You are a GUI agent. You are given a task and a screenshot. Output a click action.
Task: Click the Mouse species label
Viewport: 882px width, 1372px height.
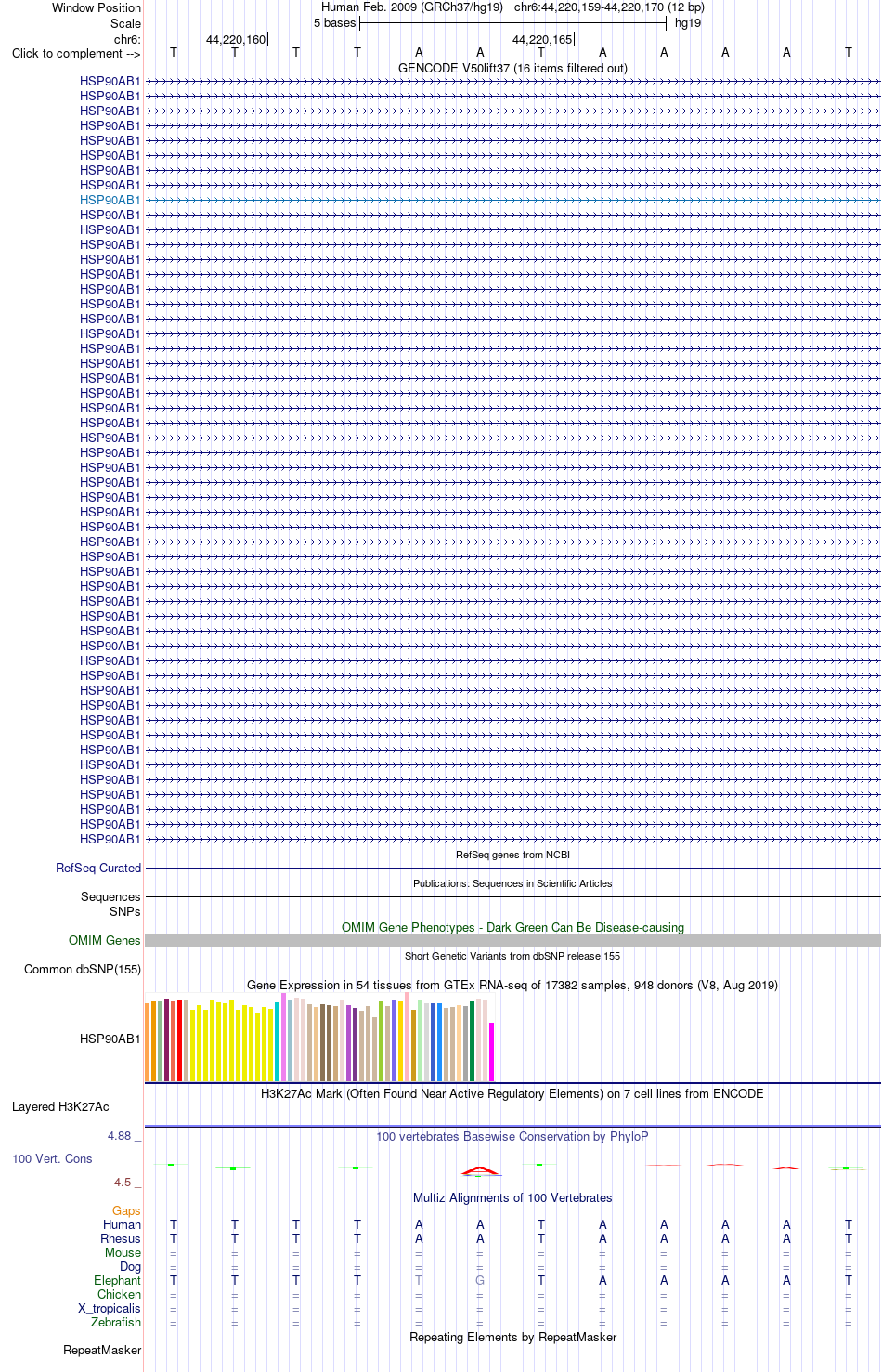point(123,1252)
